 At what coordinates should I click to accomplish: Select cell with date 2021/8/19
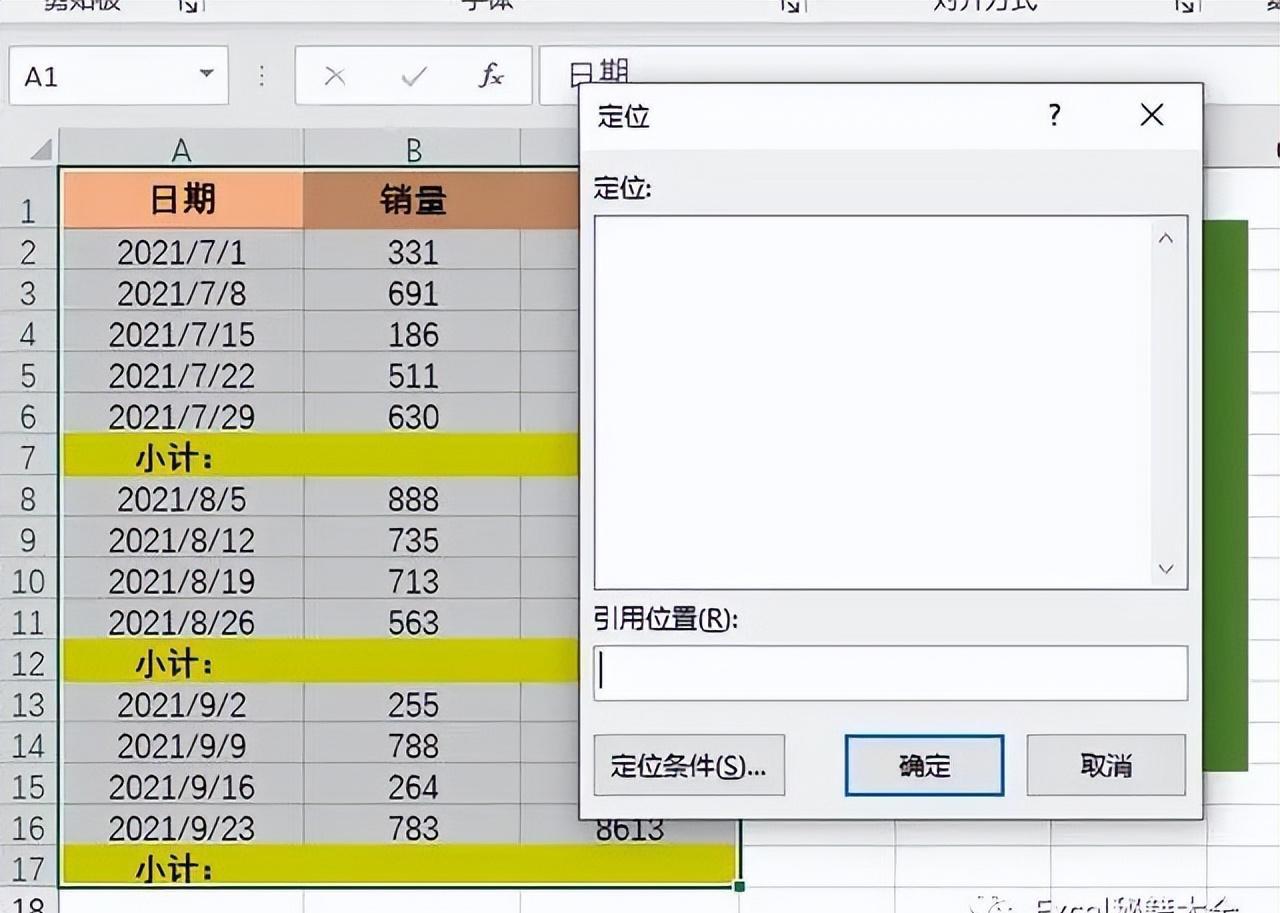[x=182, y=580]
